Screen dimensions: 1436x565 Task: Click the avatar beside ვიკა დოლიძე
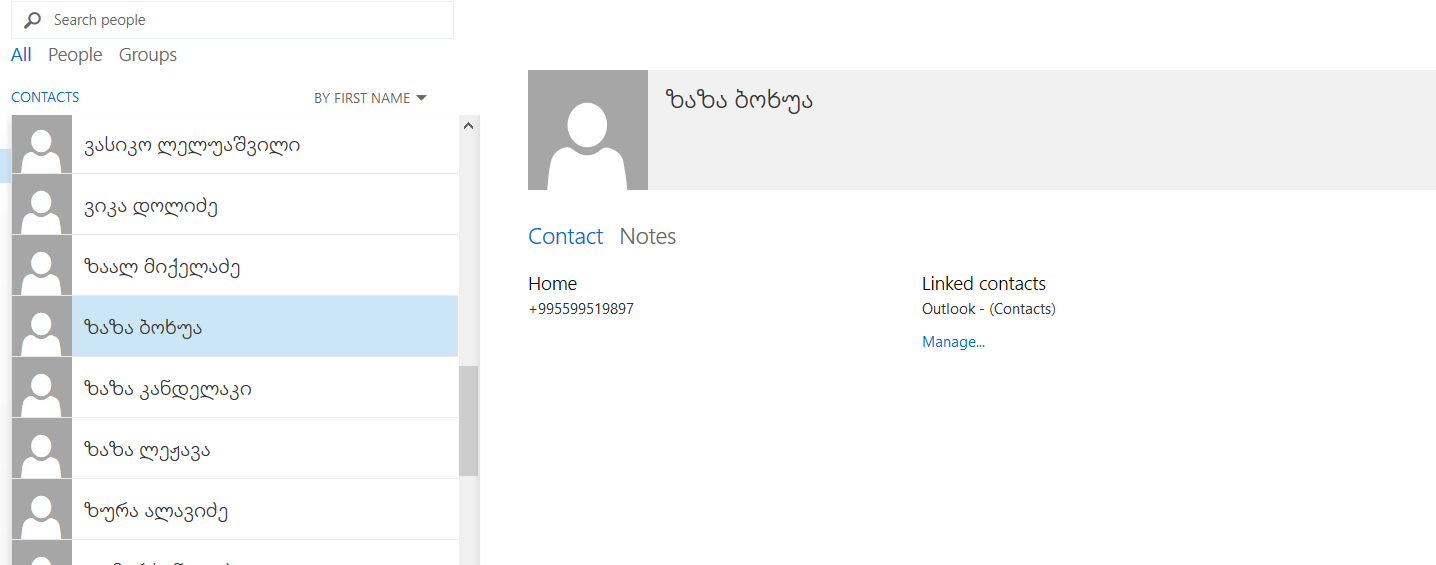coord(42,206)
